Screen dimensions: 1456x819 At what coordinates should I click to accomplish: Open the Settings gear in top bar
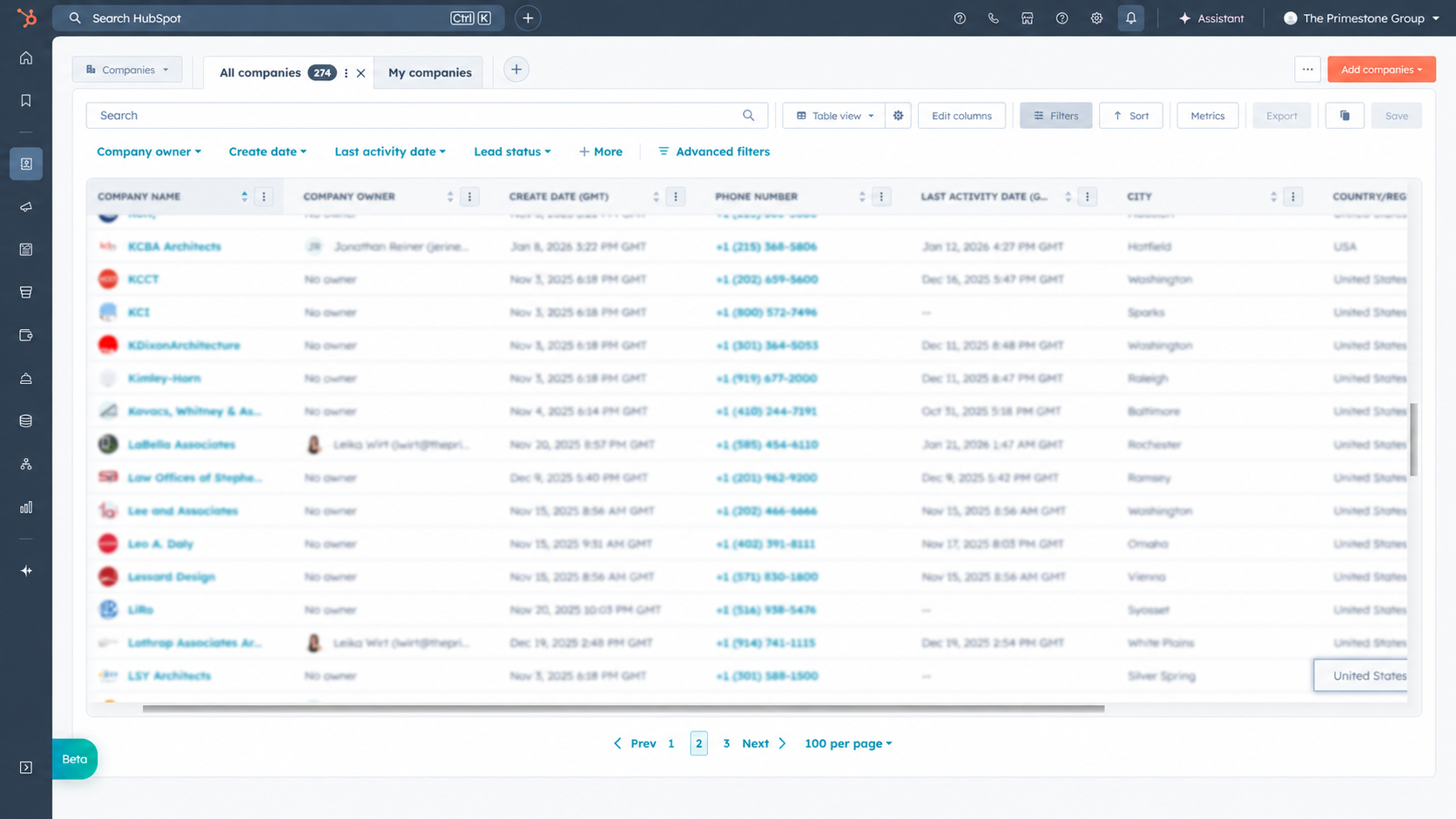coord(1097,18)
